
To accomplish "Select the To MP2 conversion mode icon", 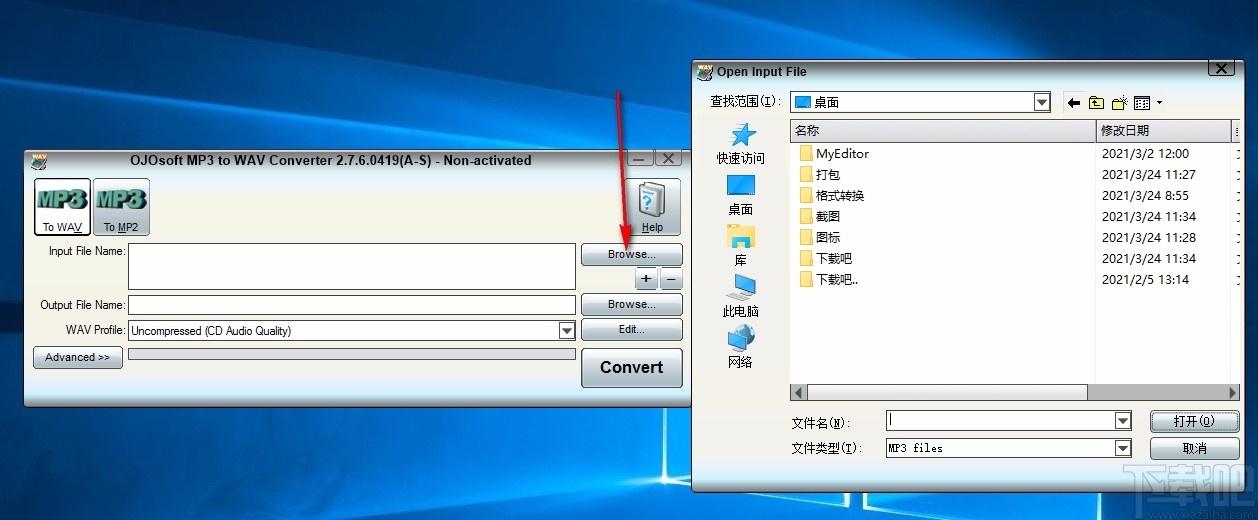I will tap(121, 207).
